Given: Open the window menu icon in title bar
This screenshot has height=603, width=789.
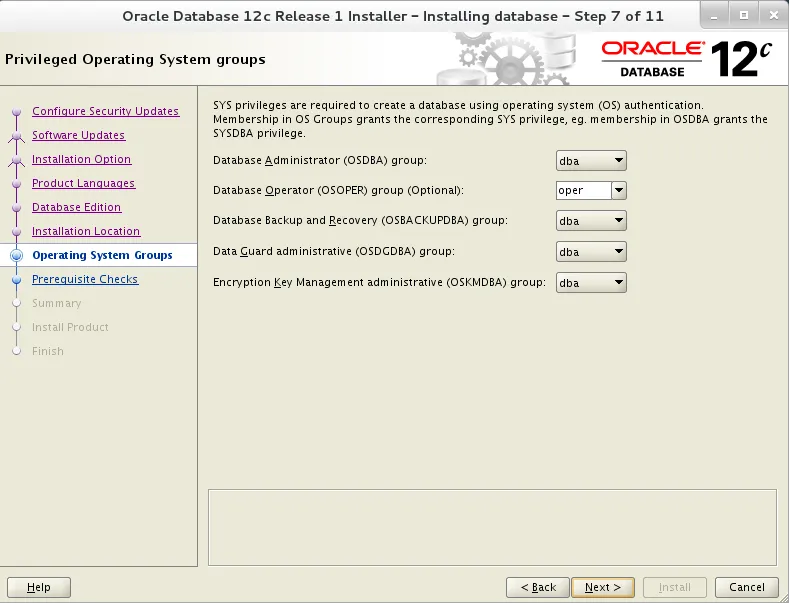Looking at the screenshot, I should [x=13, y=16].
